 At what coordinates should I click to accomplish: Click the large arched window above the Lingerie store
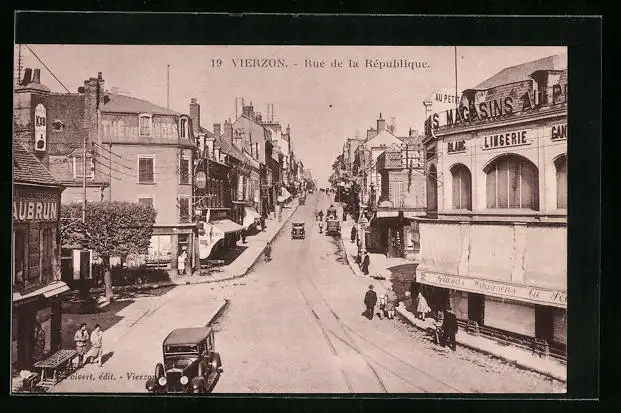click(512, 183)
